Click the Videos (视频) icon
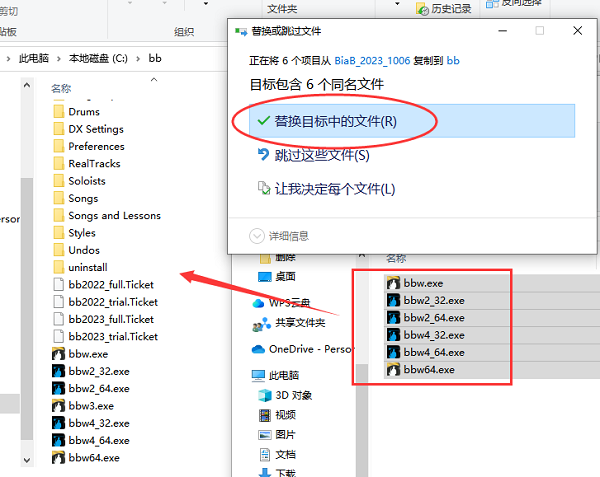Screen dimensions: 600x477 point(265,415)
